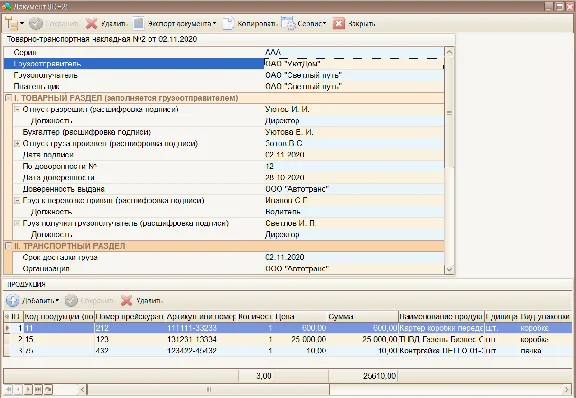Click the properties vertical scrollbar thumb

point(449,112)
